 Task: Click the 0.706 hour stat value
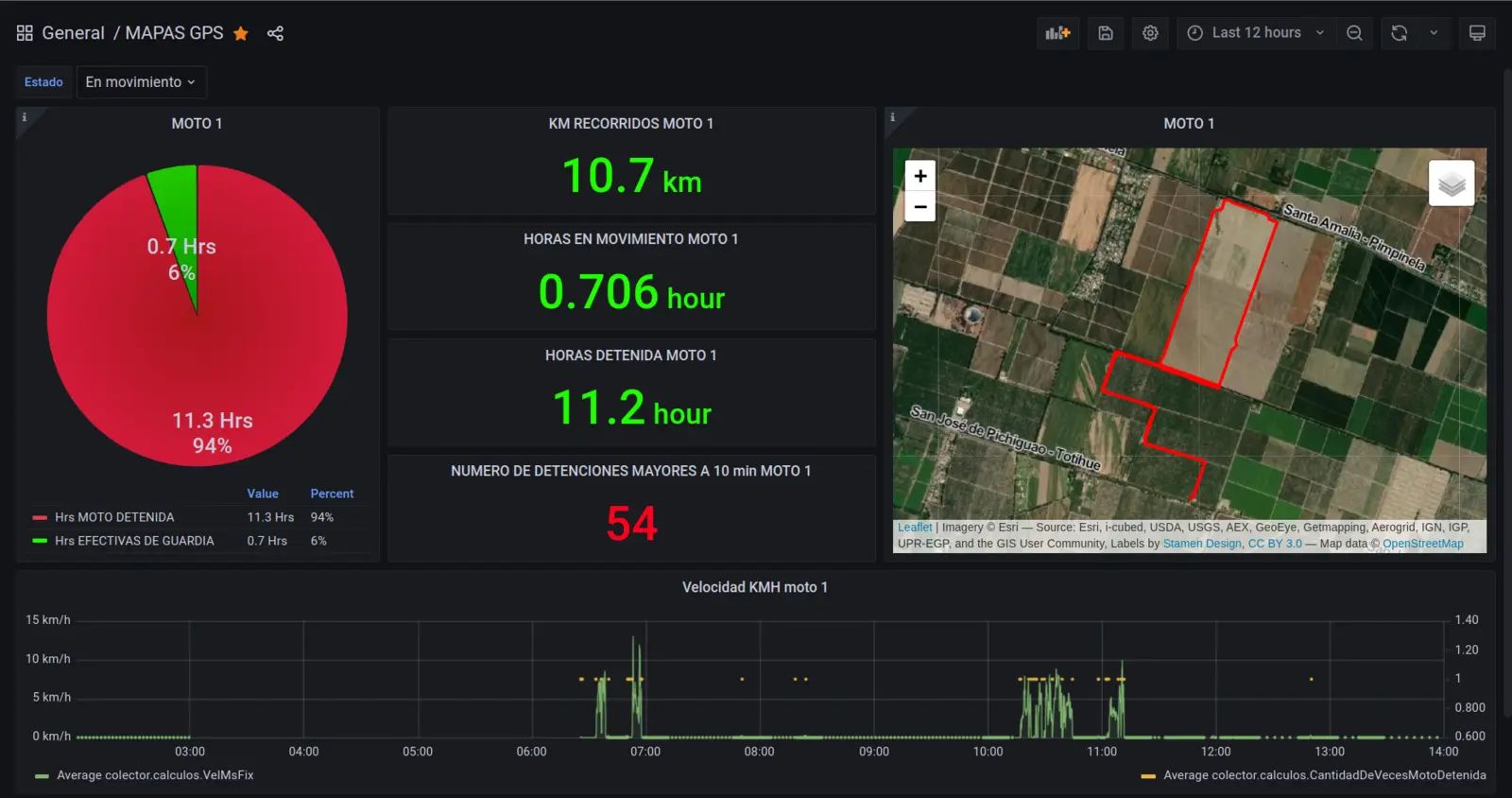[x=631, y=292]
